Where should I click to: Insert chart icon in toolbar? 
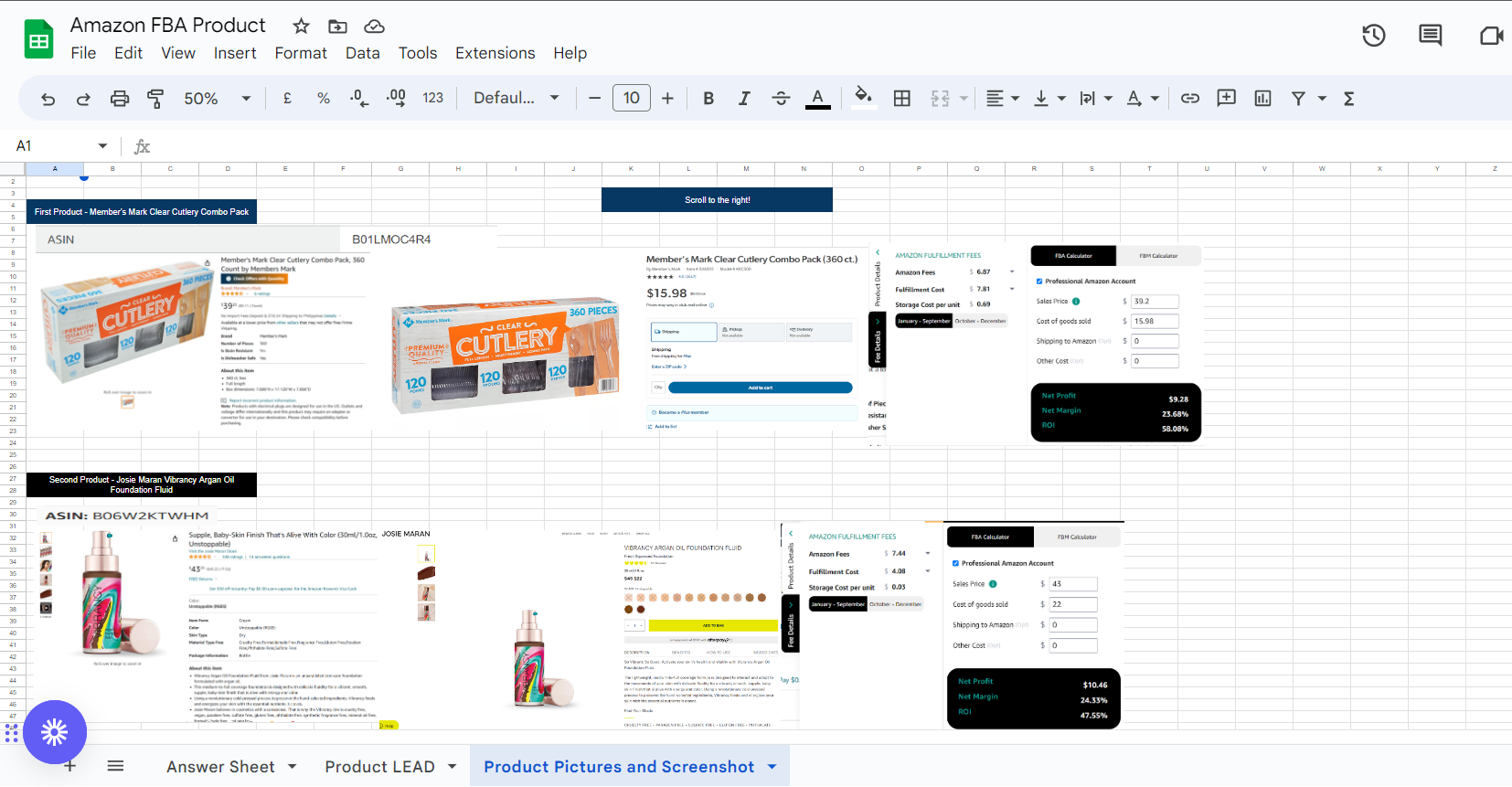pyautogui.click(x=1263, y=98)
